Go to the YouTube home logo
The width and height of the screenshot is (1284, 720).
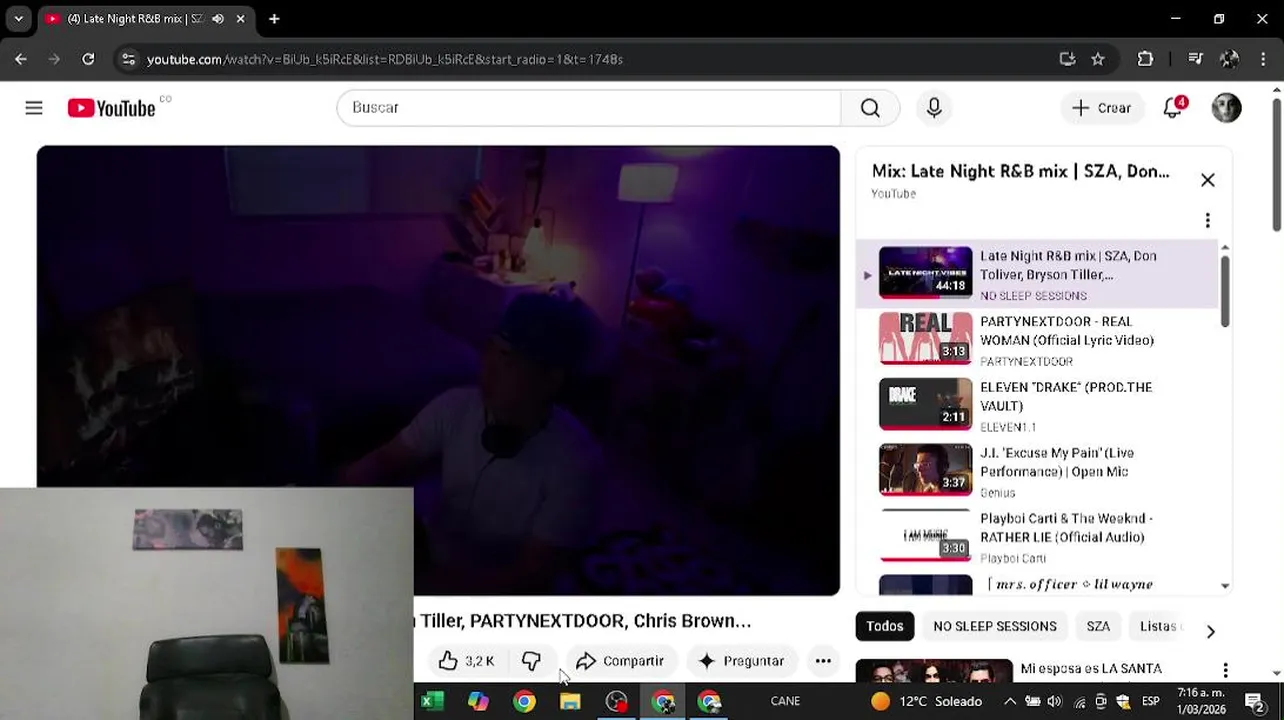point(111,108)
